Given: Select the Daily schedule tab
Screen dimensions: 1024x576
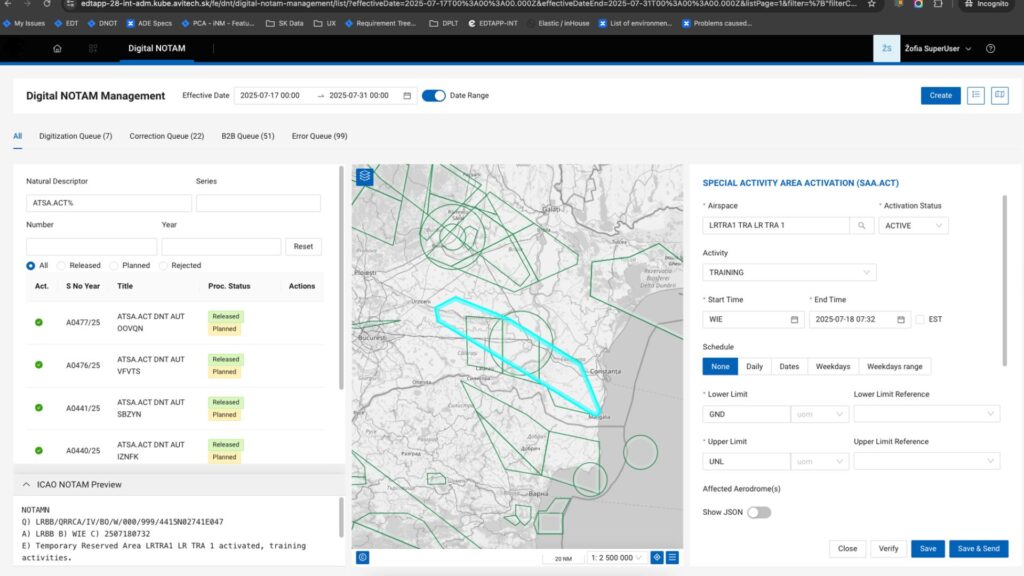Looking at the screenshot, I should pos(754,366).
